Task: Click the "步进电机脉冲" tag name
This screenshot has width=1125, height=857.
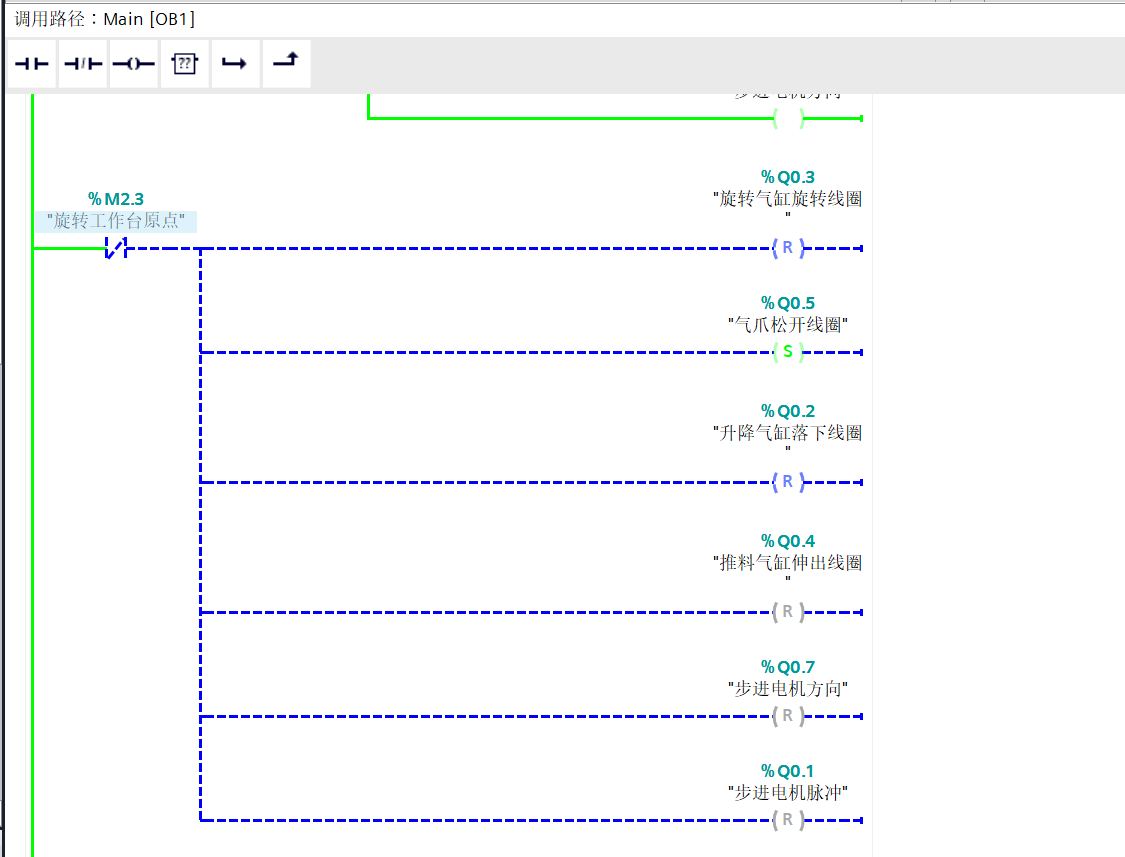Action: [788, 793]
